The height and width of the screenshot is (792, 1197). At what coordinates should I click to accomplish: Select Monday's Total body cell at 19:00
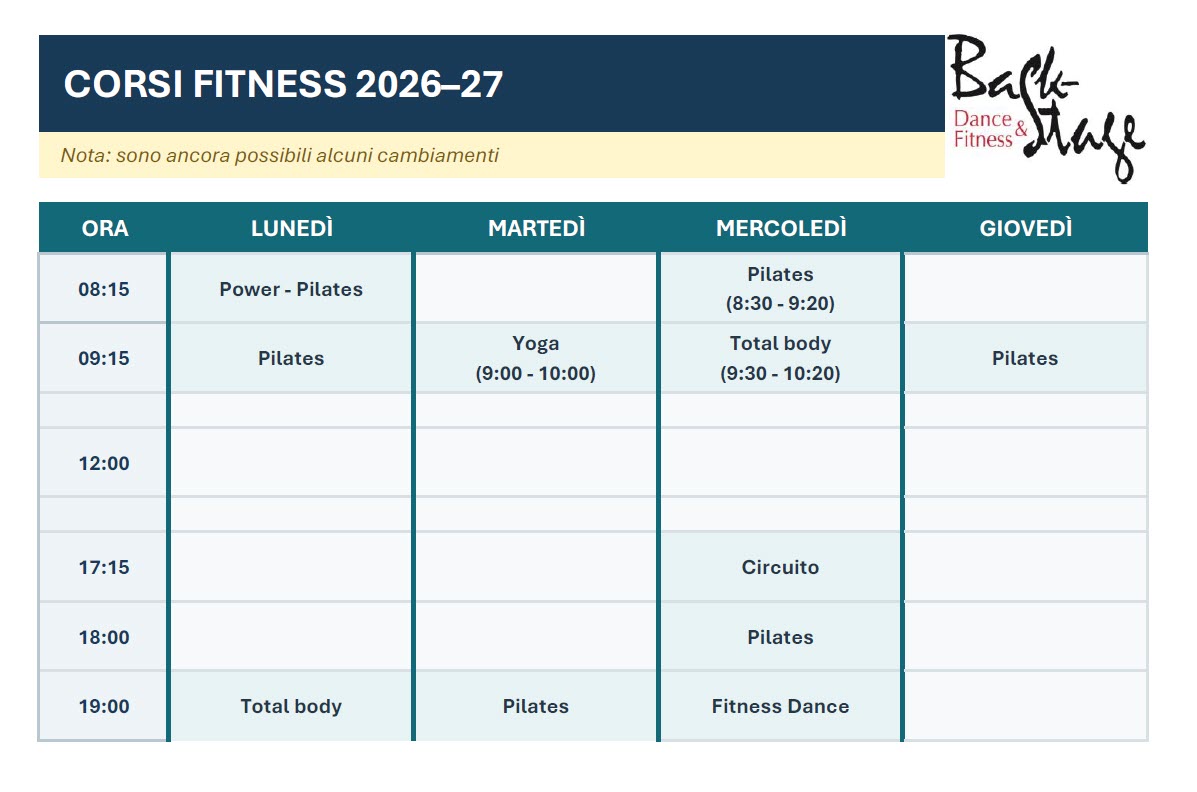pos(291,706)
